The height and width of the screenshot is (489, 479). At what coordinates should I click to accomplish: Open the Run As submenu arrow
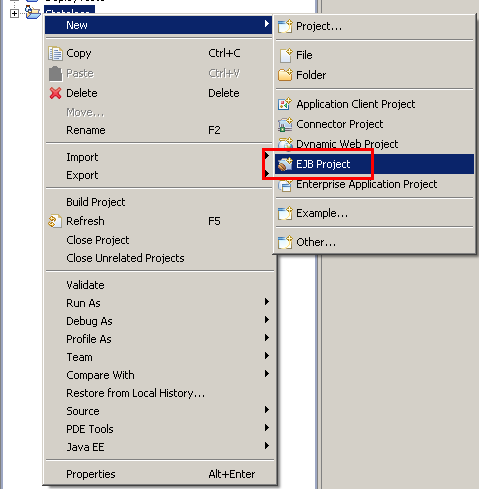(x=267, y=302)
